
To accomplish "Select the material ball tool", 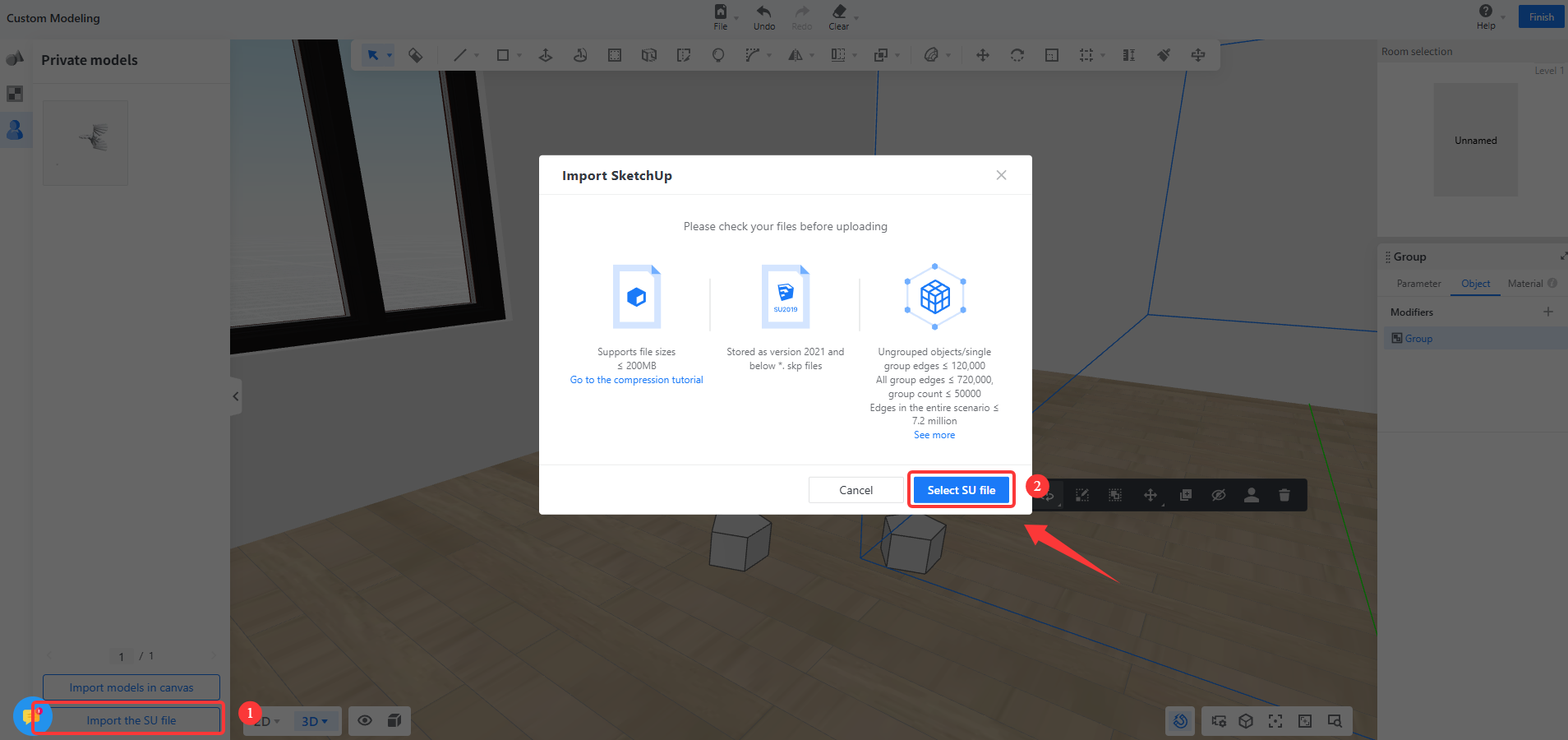I will (x=931, y=55).
